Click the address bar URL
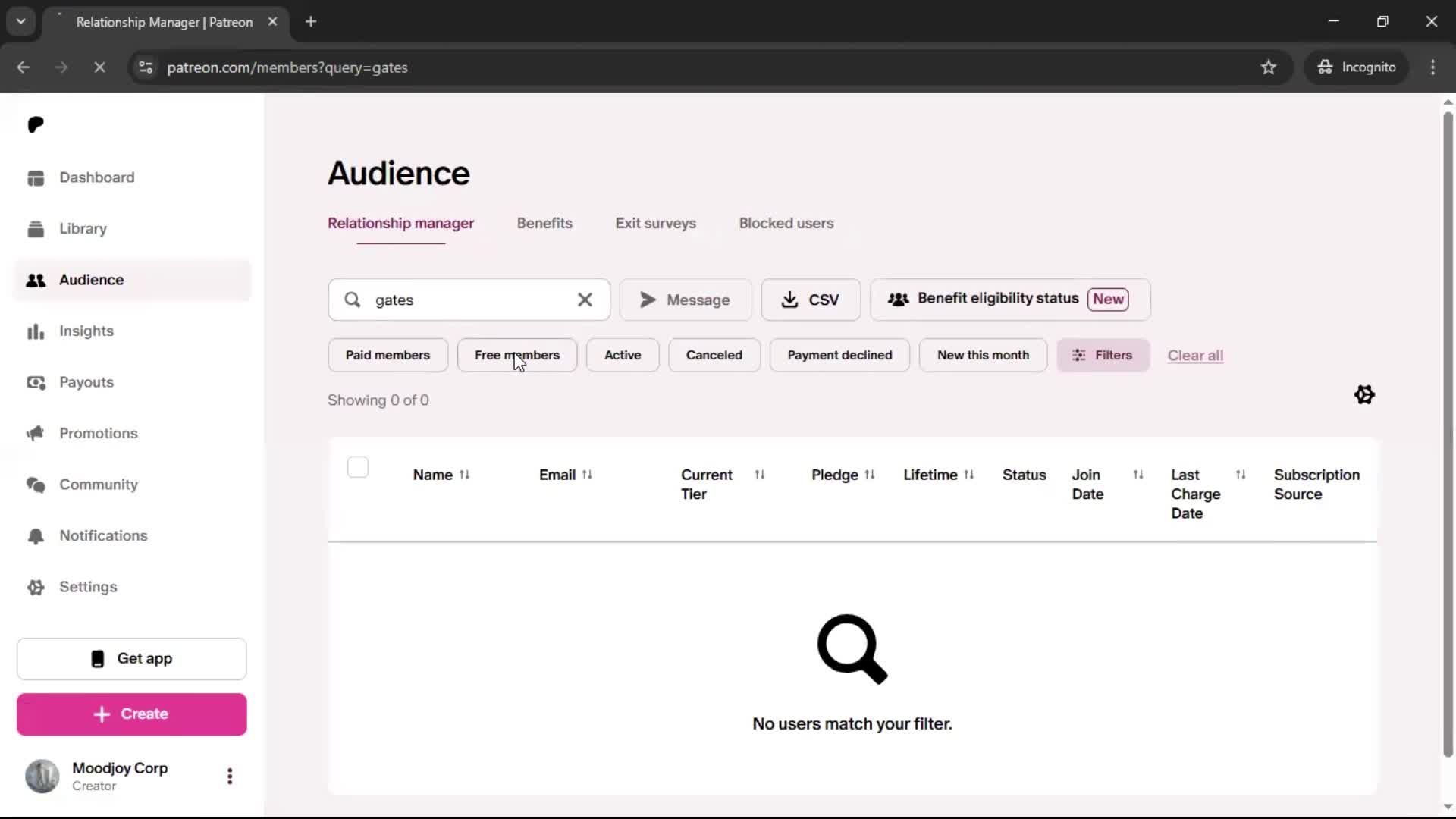 287,67
